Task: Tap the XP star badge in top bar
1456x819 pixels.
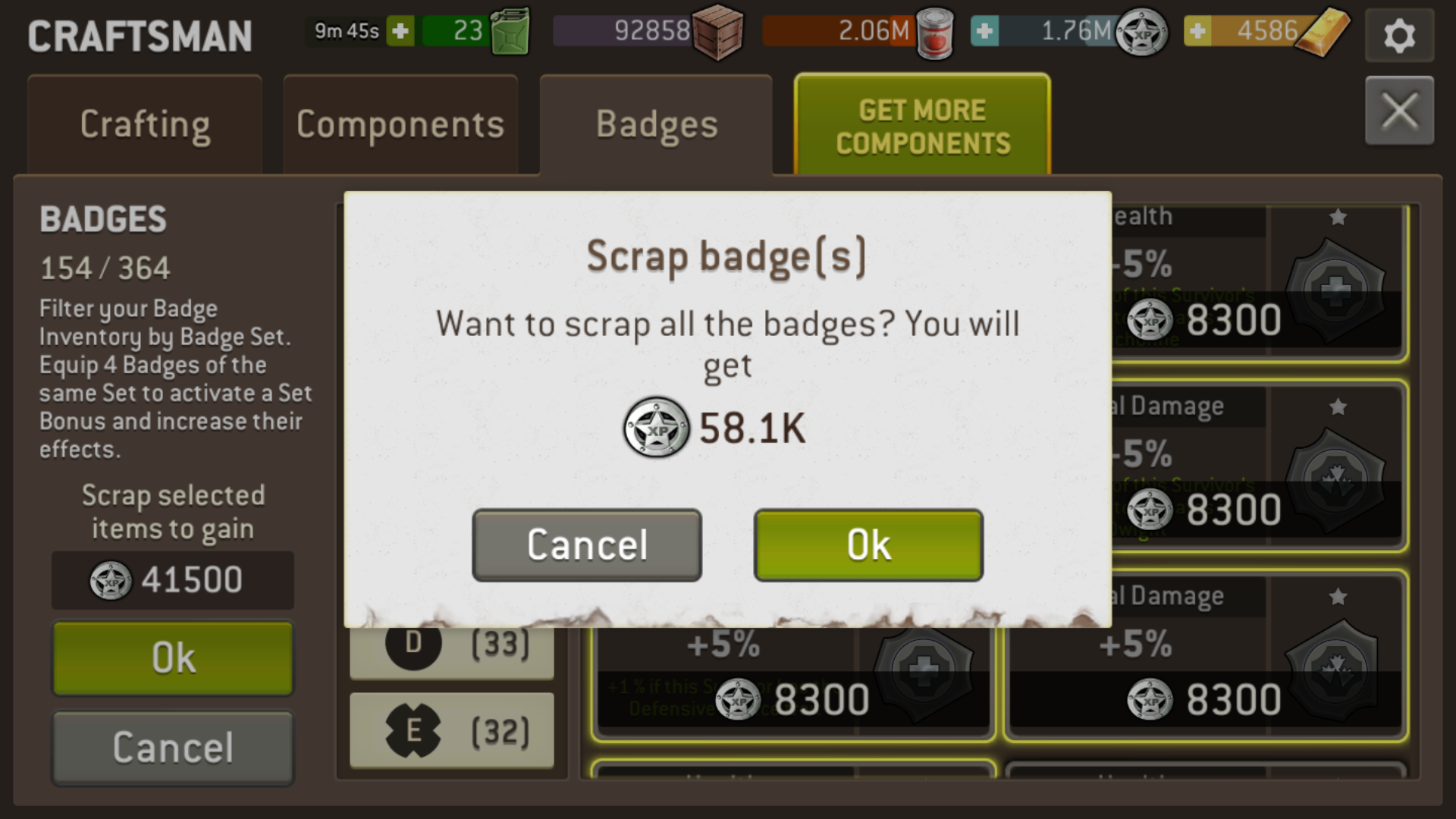Action: pos(1142,33)
